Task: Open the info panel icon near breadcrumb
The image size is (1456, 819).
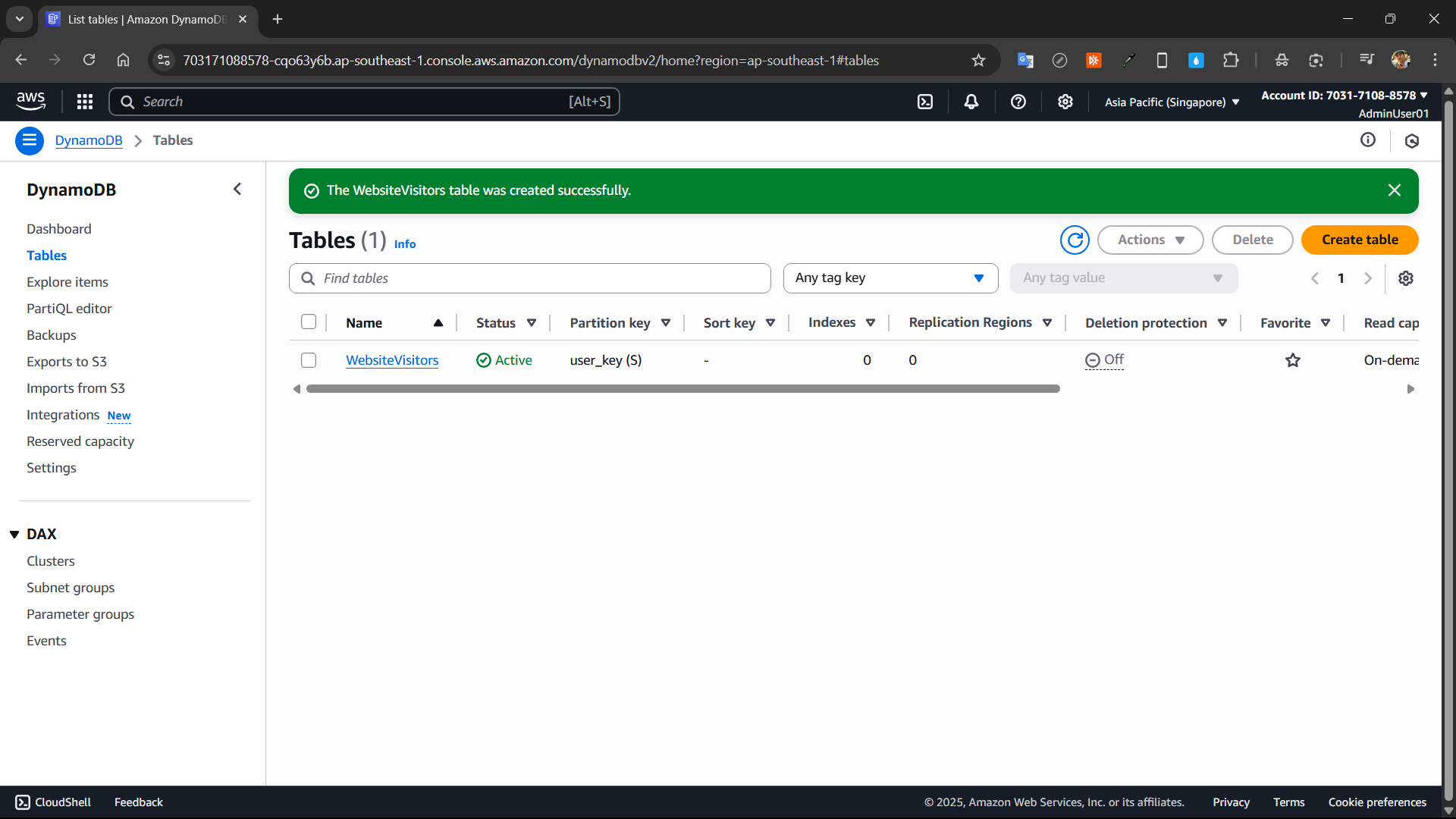Action: pos(1368,140)
